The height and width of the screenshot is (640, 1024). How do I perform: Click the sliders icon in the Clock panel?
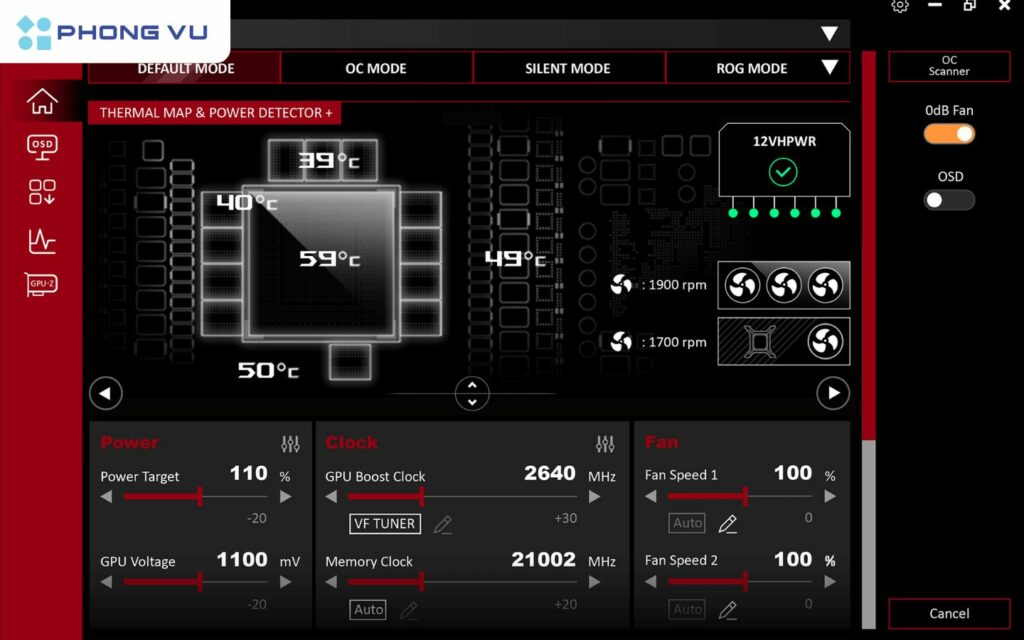[605, 442]
